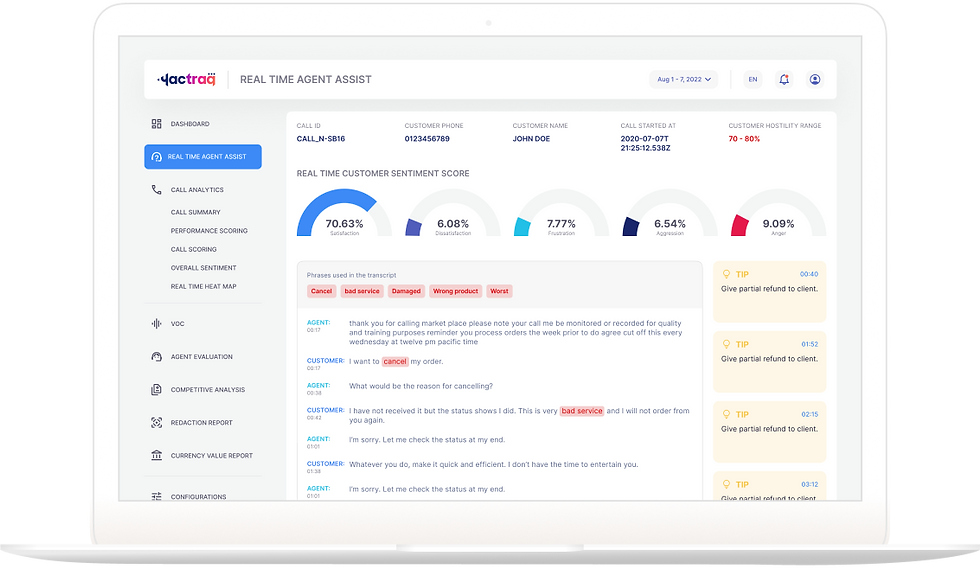Viewport: 980px width, 569px height.
Task: Open the Call Summary submenu item
Action: 196,212
